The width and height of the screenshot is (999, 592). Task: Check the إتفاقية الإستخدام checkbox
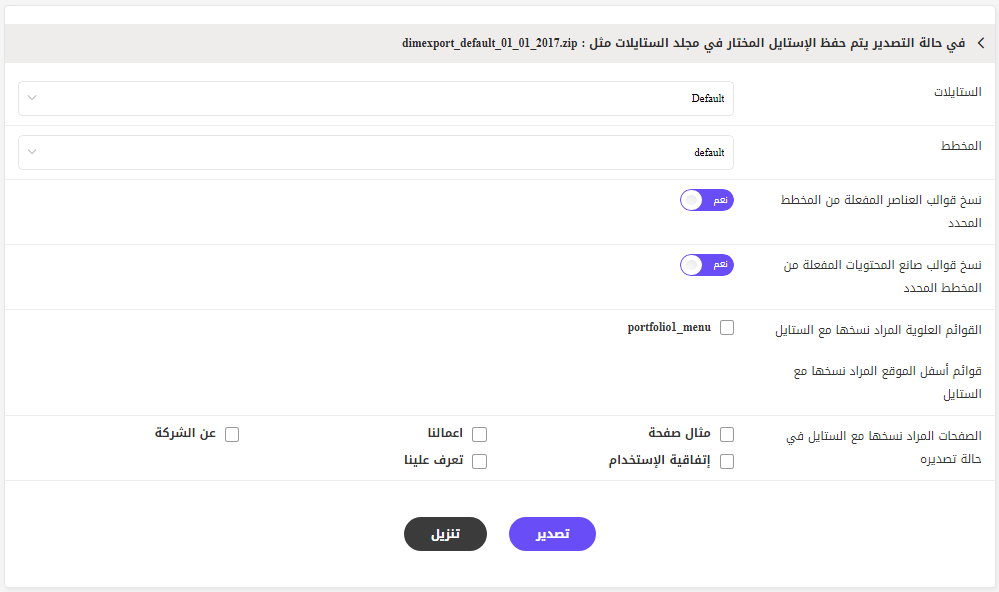pos(727,461)
